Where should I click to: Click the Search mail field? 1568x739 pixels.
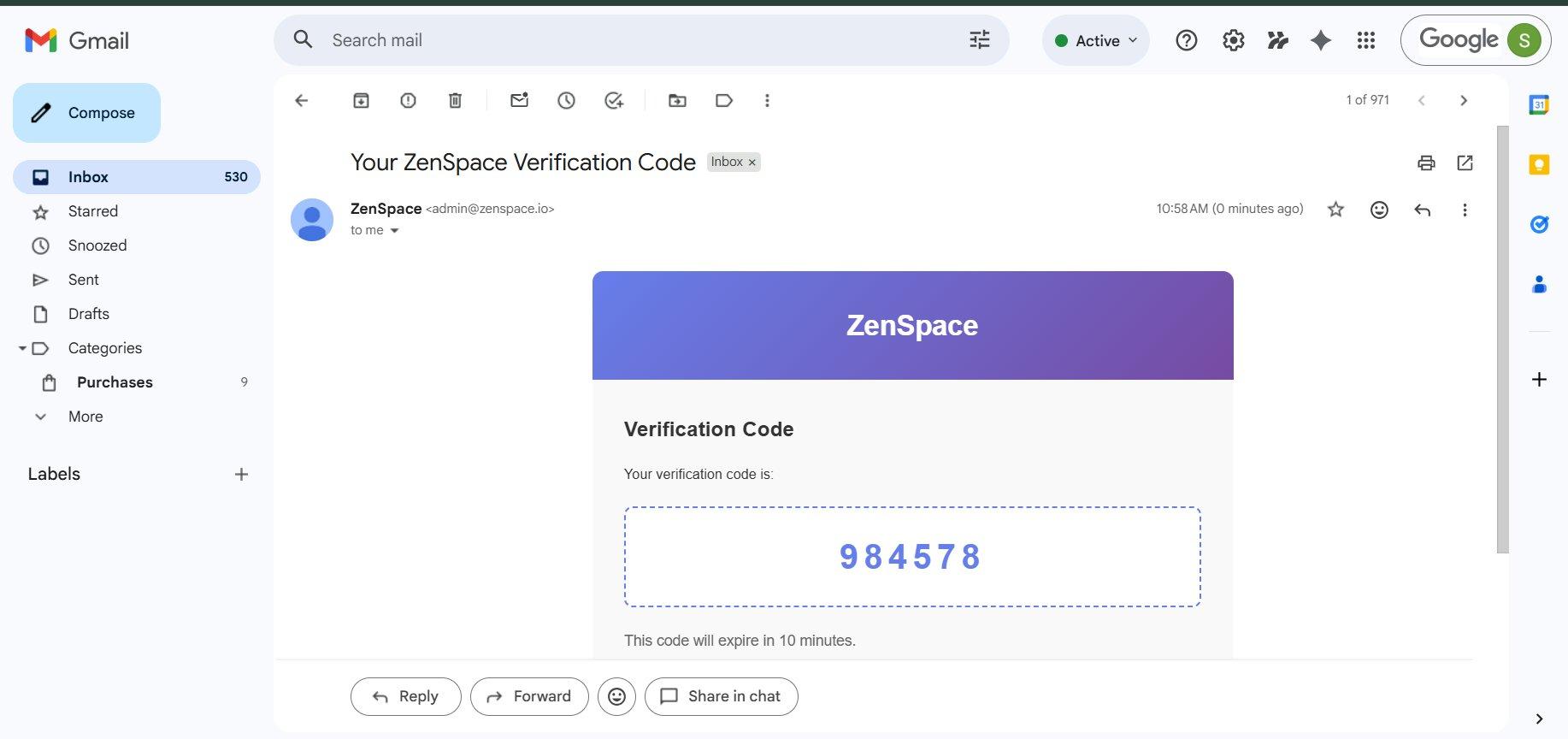click(641, 40)
